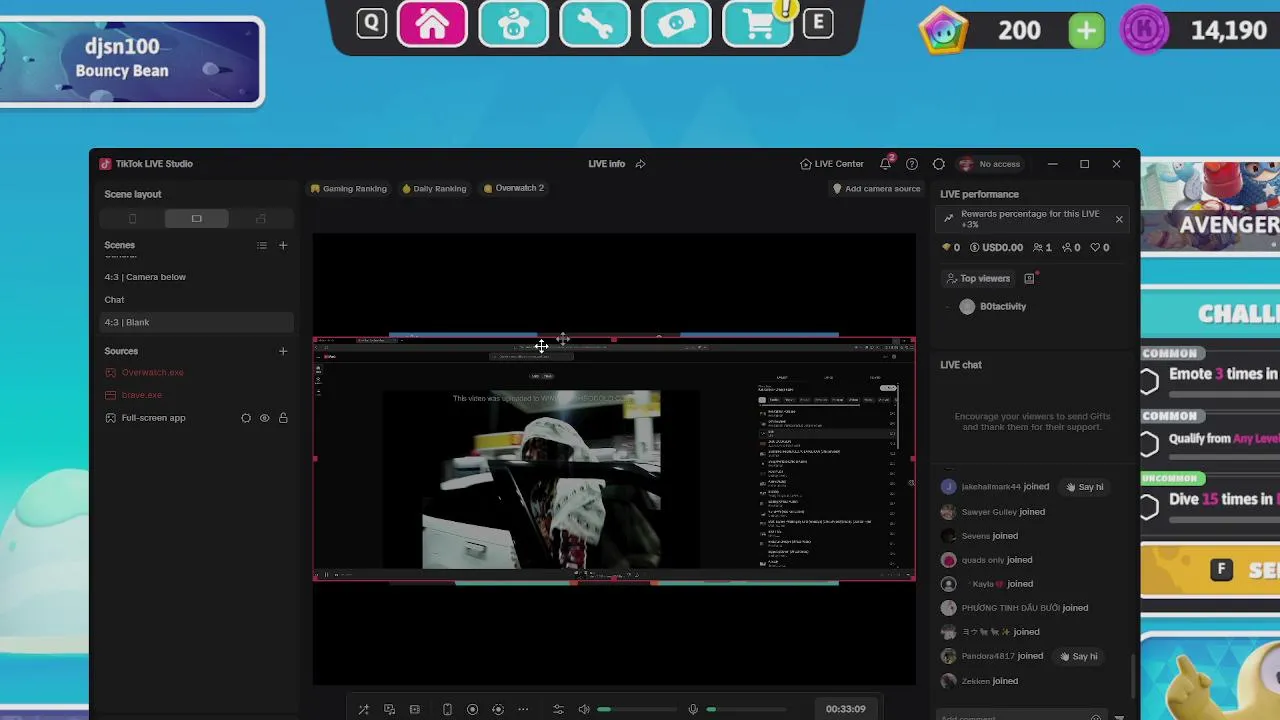The width and height of the screenshot is (1280, 720).
Task: Click the LIVE chat scrollbar
Action: tap(1133, 676)
